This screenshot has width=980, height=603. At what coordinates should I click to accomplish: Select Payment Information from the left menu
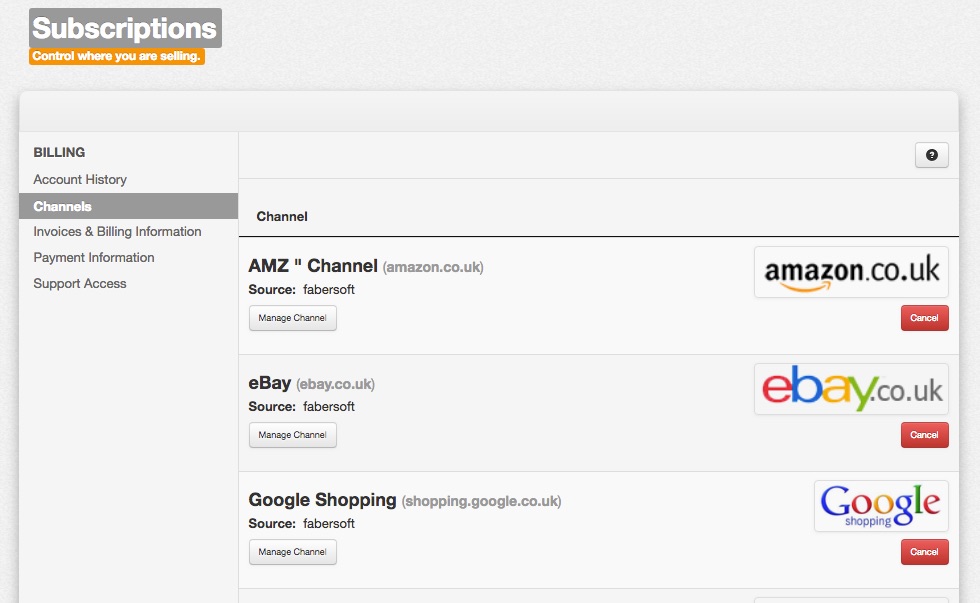coord(94,257)
